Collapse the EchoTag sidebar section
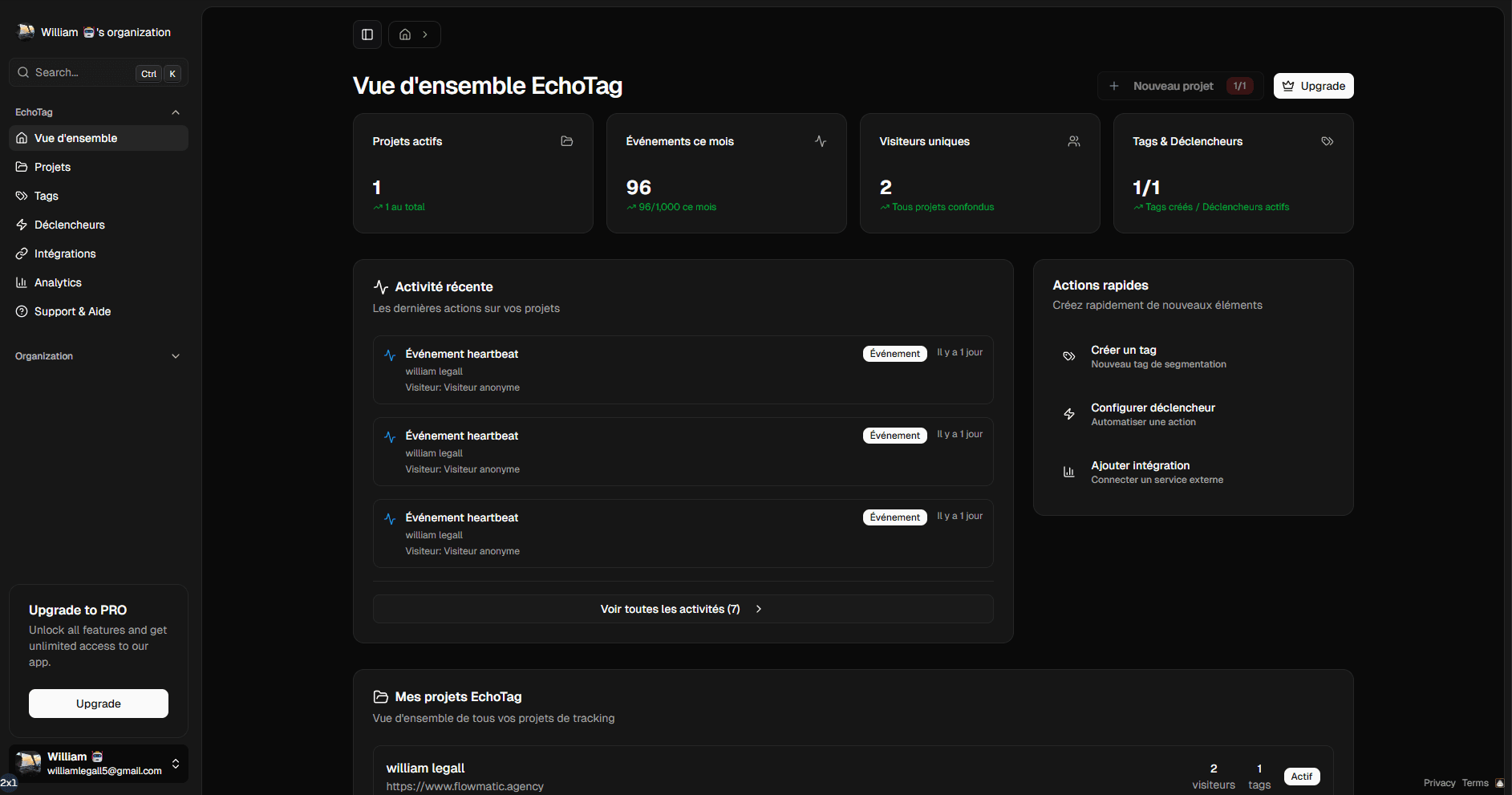 point(176,112)
